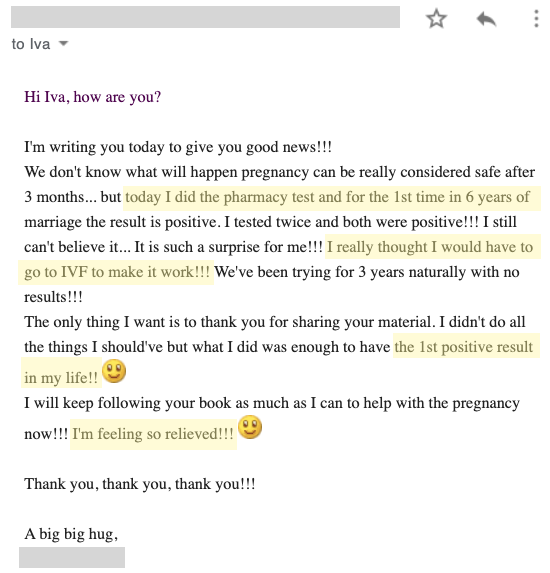Expand recipient details arrow next to Iva
The height and width of the screenshot is (573, 550).
click(x=63, y=43)
